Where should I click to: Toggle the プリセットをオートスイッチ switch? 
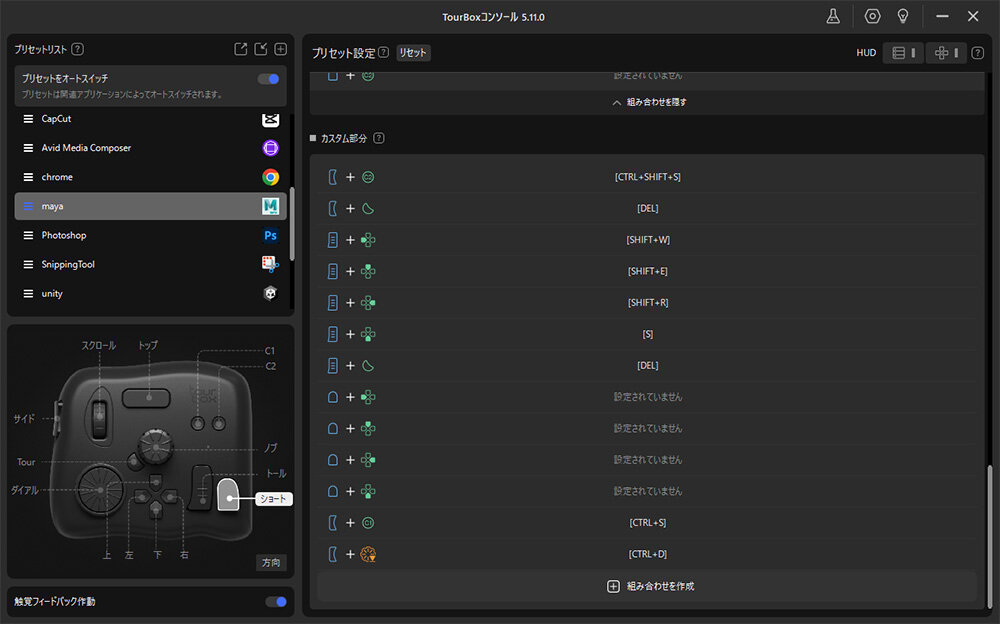(268, 79)
